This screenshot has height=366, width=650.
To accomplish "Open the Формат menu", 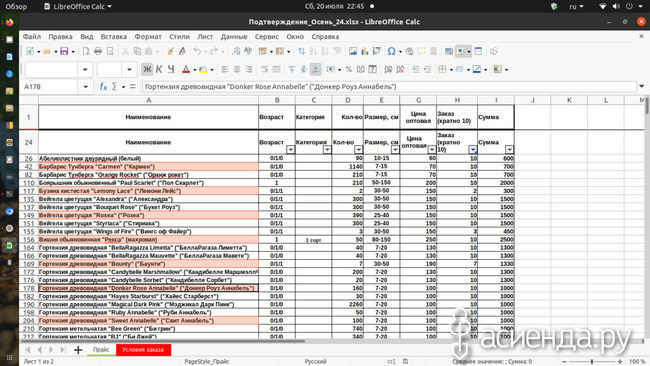I will point(148,36).
